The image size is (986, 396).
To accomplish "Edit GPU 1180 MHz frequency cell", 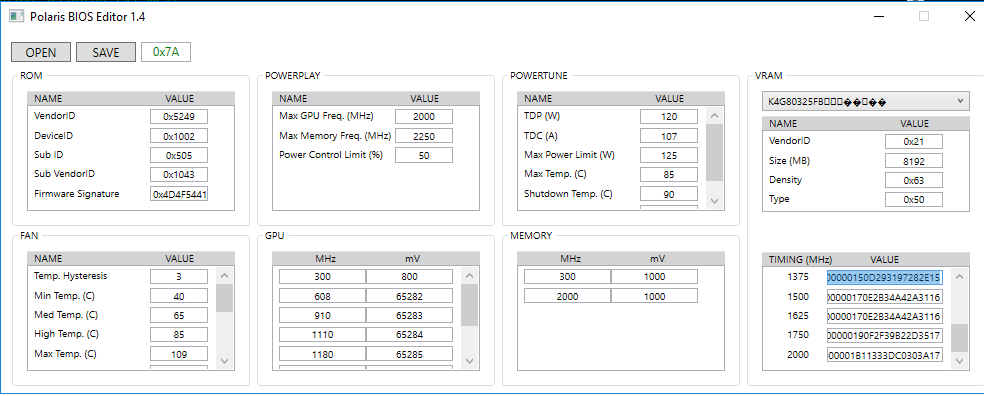I will 323,355.
